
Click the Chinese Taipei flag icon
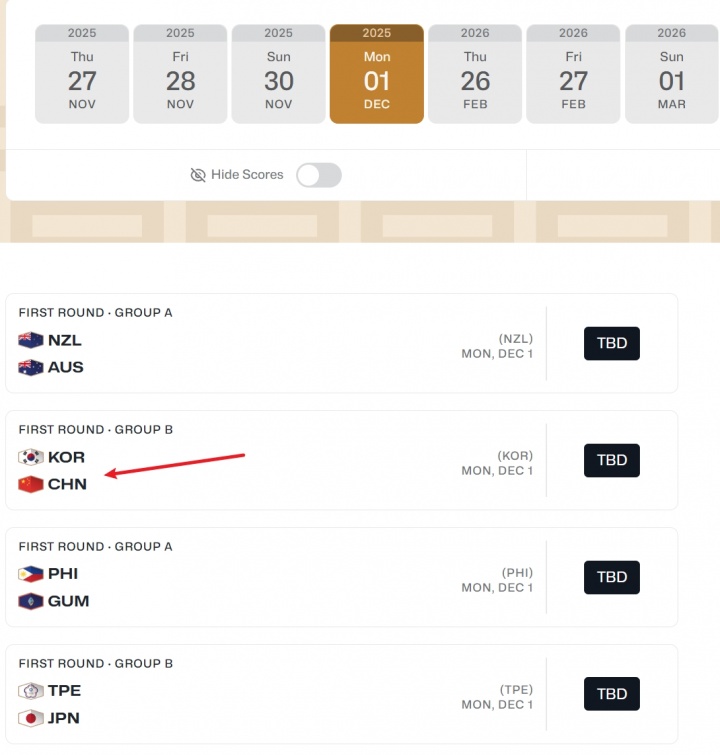click(x=31, y=691)
